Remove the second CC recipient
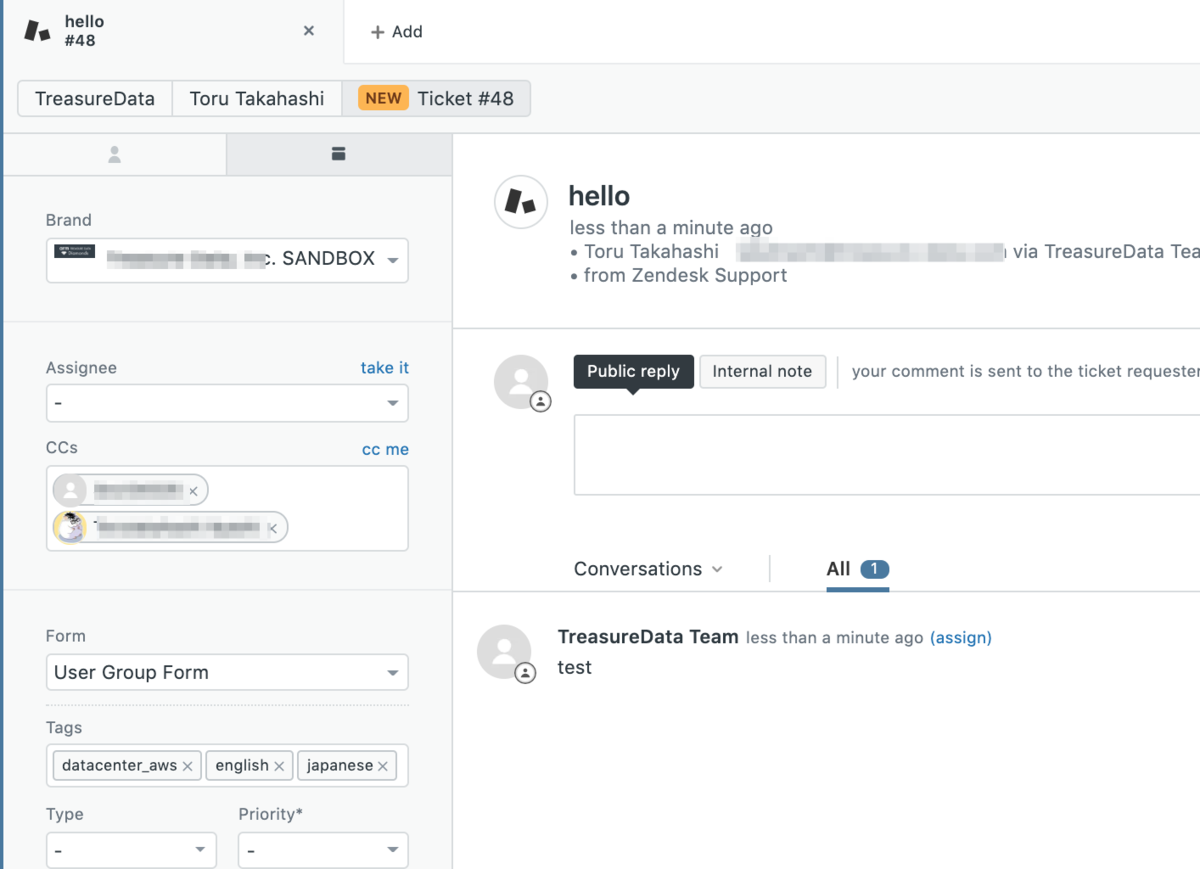The width and height of the screenshot is (1200, 869). [x=273, y=528]
